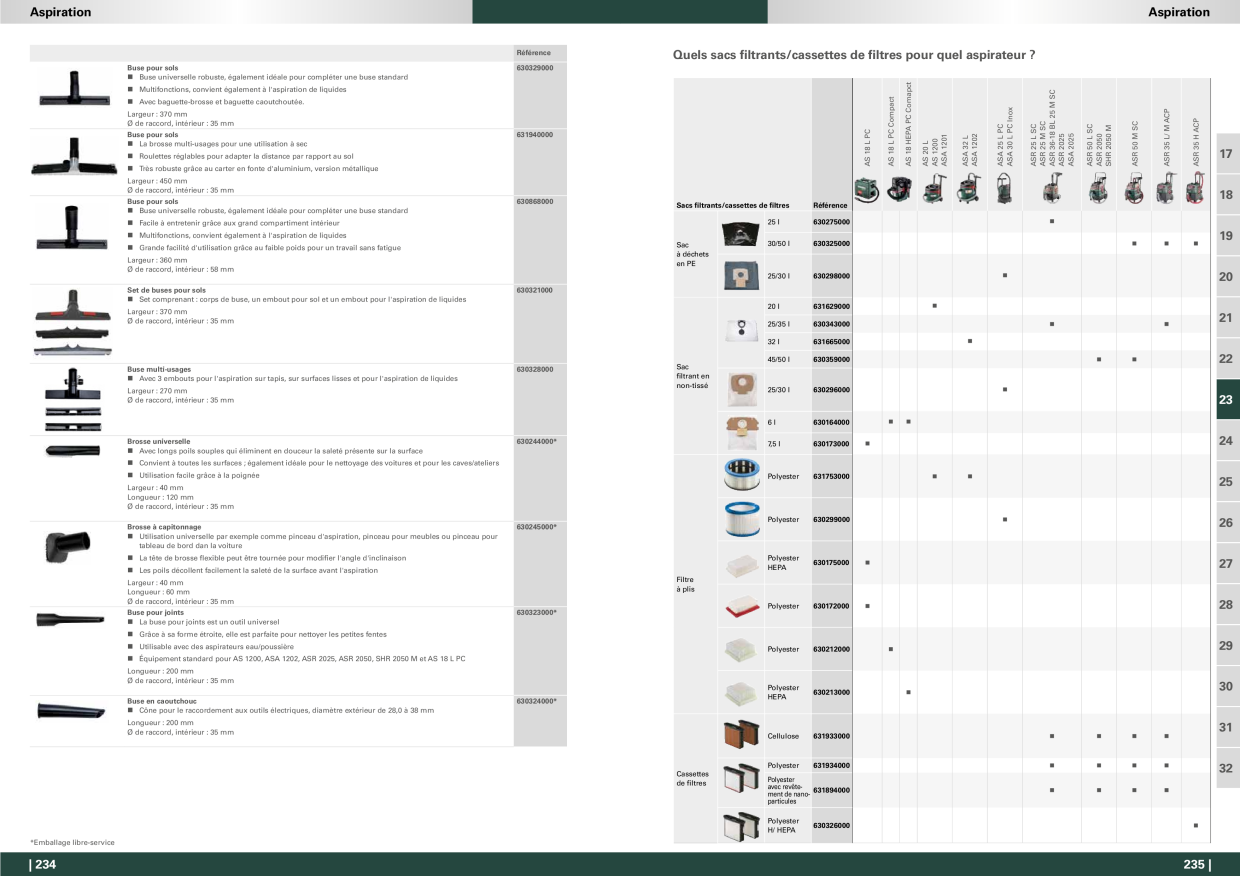Click the highlighted section tab 23
Image resolution: width=1240 pixels, height=876 pixels.
click(1226, 400)
